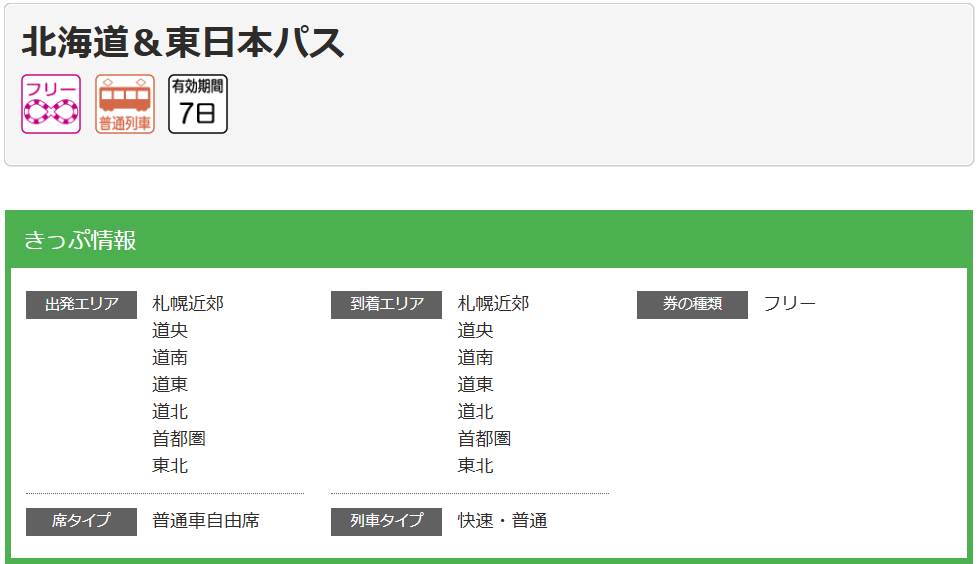
Task: Select 道南 under 到着エリア
Action: pyautogui.click(x=476, y=358)
